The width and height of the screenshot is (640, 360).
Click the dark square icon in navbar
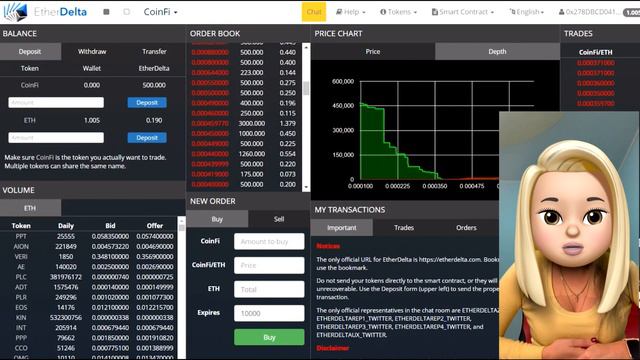click(x=106, y=12)
